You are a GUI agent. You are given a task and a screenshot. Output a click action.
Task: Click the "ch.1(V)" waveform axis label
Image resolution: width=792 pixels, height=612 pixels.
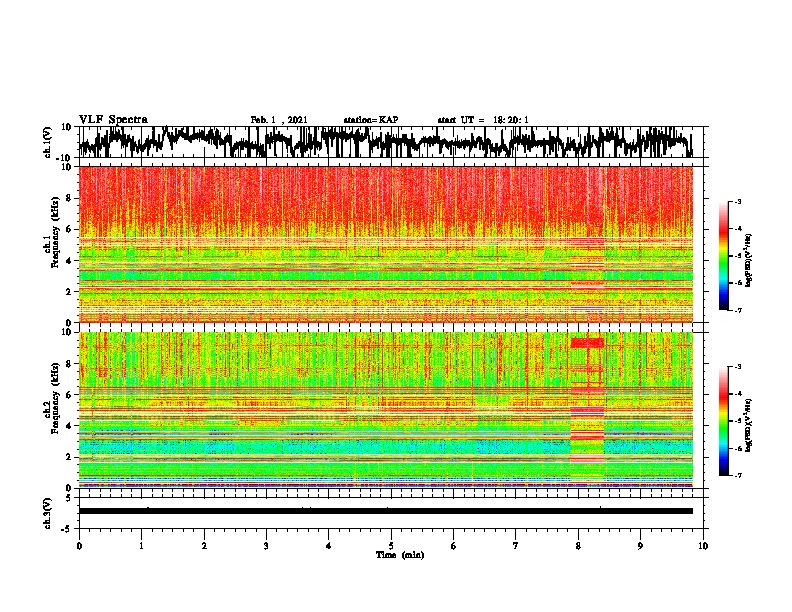click(48, 142)
